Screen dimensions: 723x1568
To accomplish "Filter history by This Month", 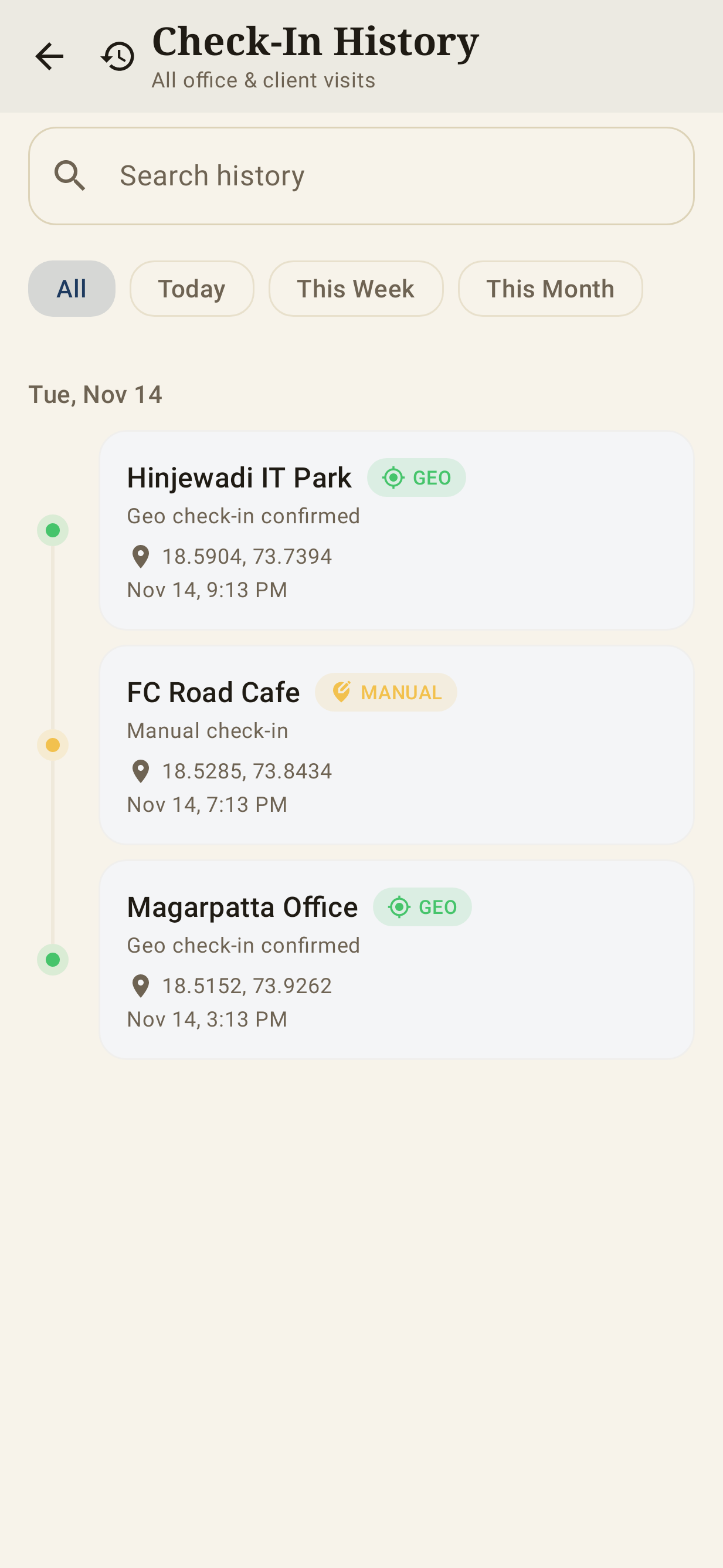I will coord(550,289).
